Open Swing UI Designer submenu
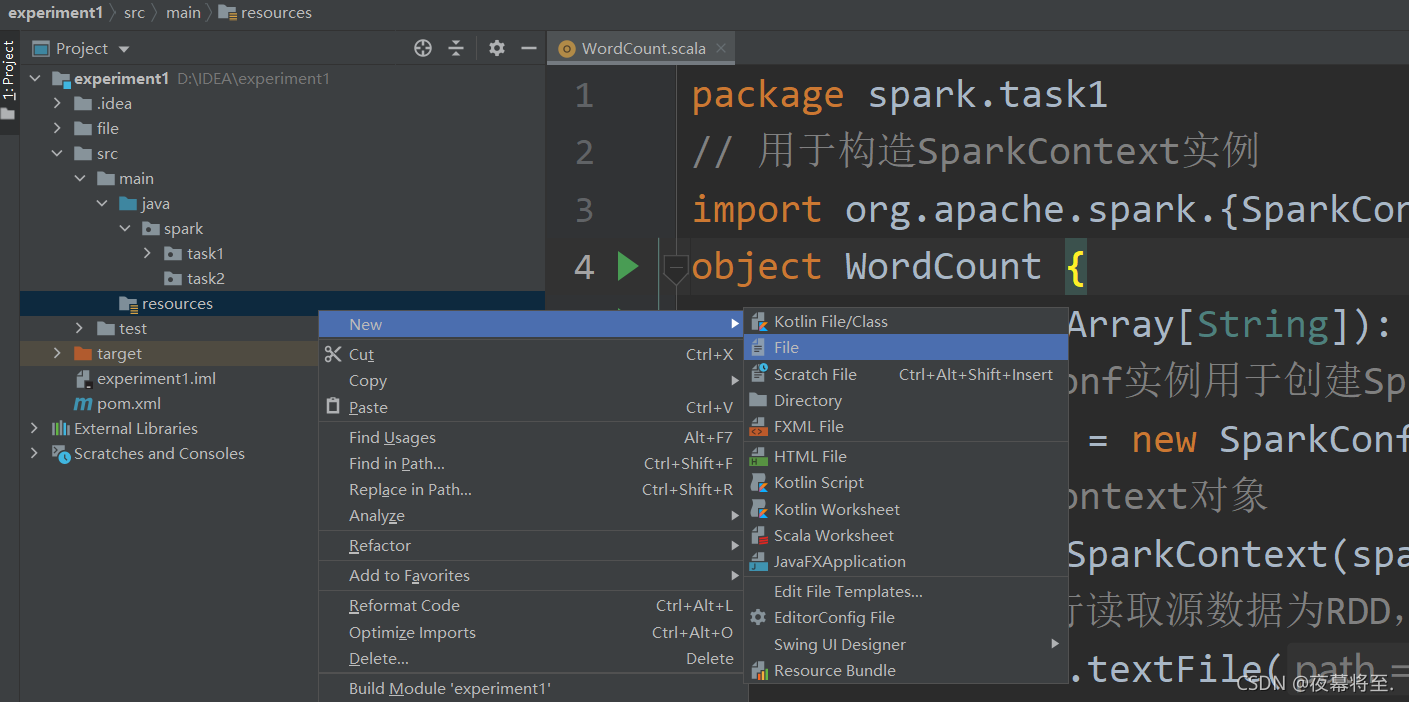Screen dimensions: 1409x702 906,644
